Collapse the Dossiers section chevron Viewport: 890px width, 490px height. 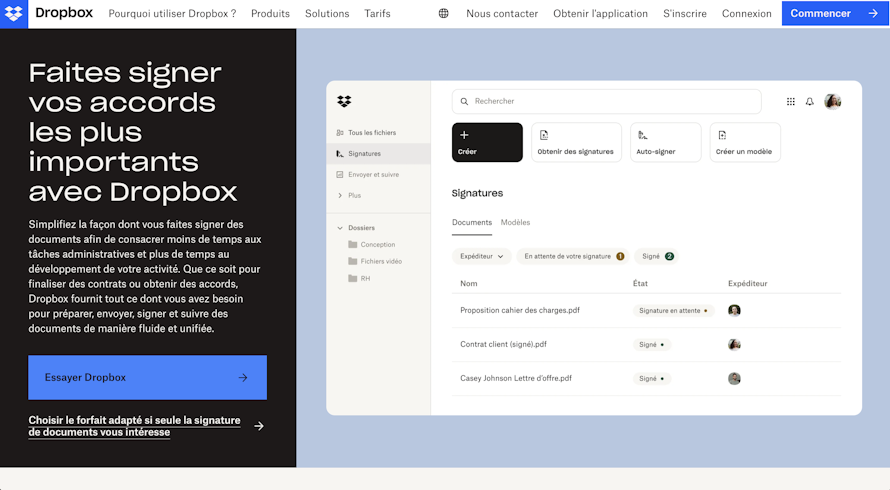[340, 228]
